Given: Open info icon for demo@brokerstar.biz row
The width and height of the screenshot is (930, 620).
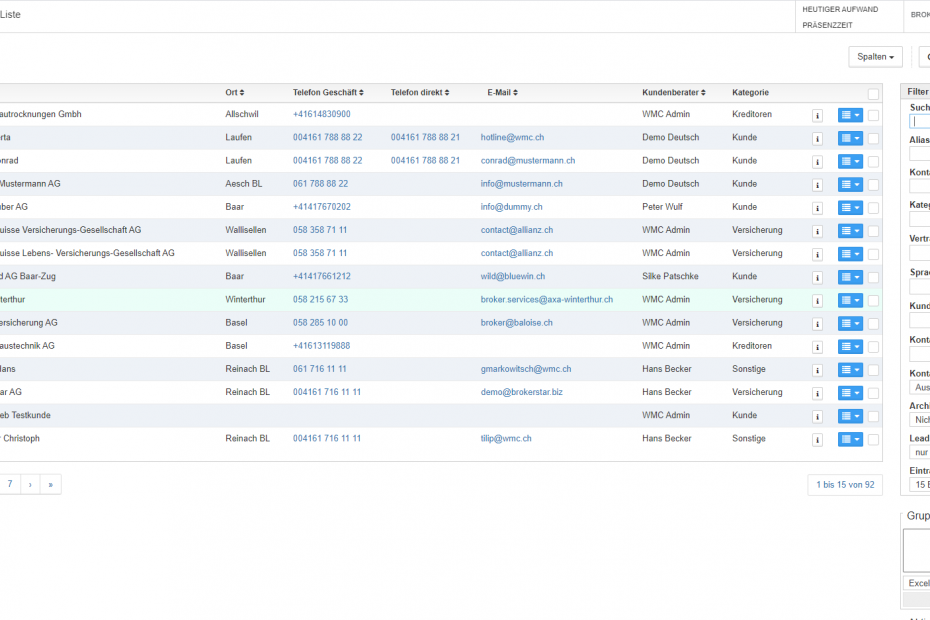Looking at the screenshot, I should coord(817,393).
